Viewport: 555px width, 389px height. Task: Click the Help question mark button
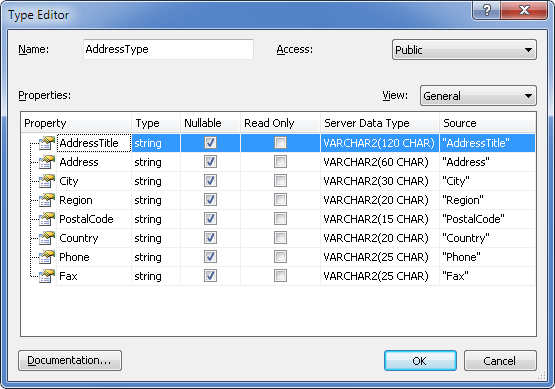coord(487,10)
